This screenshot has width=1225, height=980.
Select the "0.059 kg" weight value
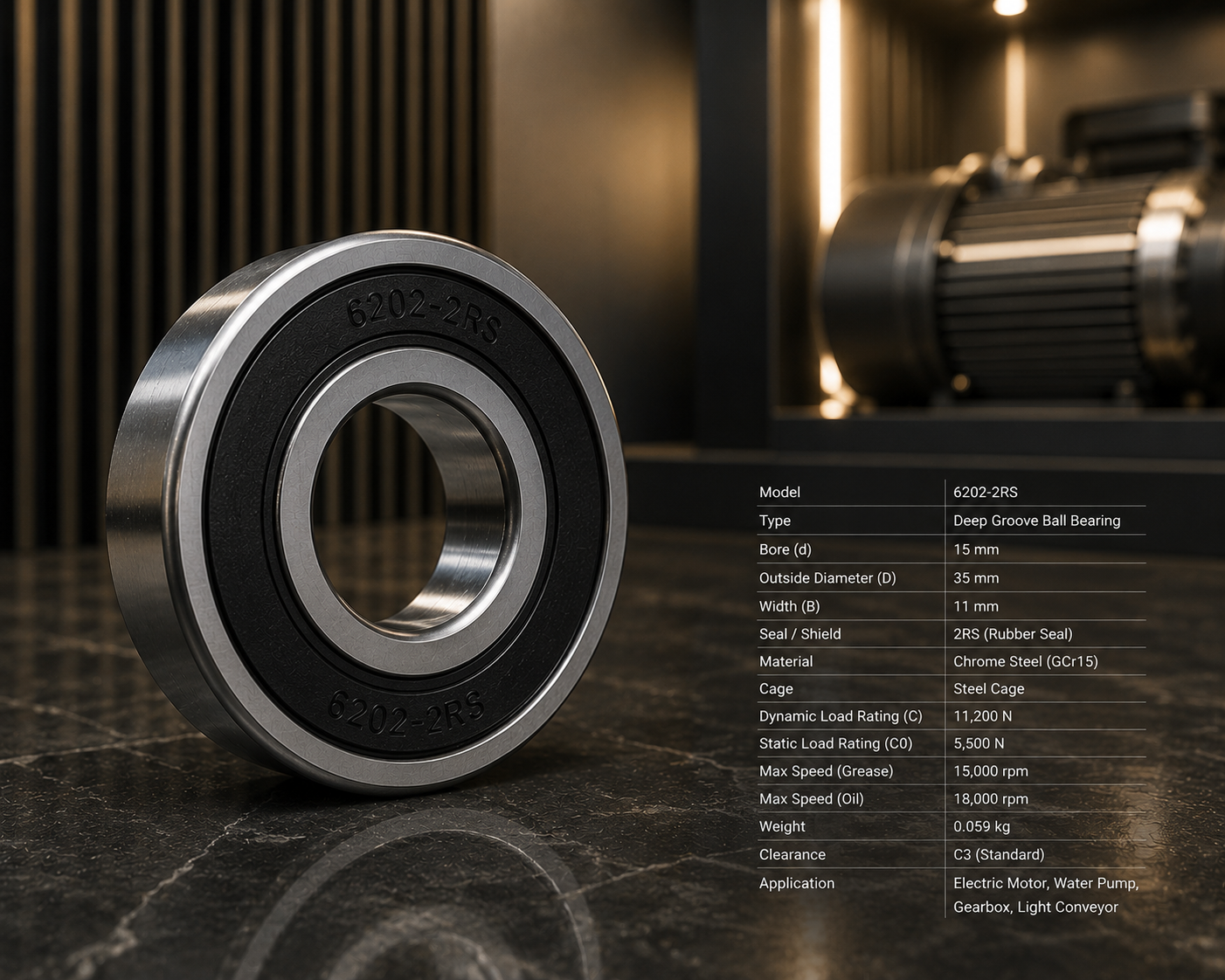point(982,826)
